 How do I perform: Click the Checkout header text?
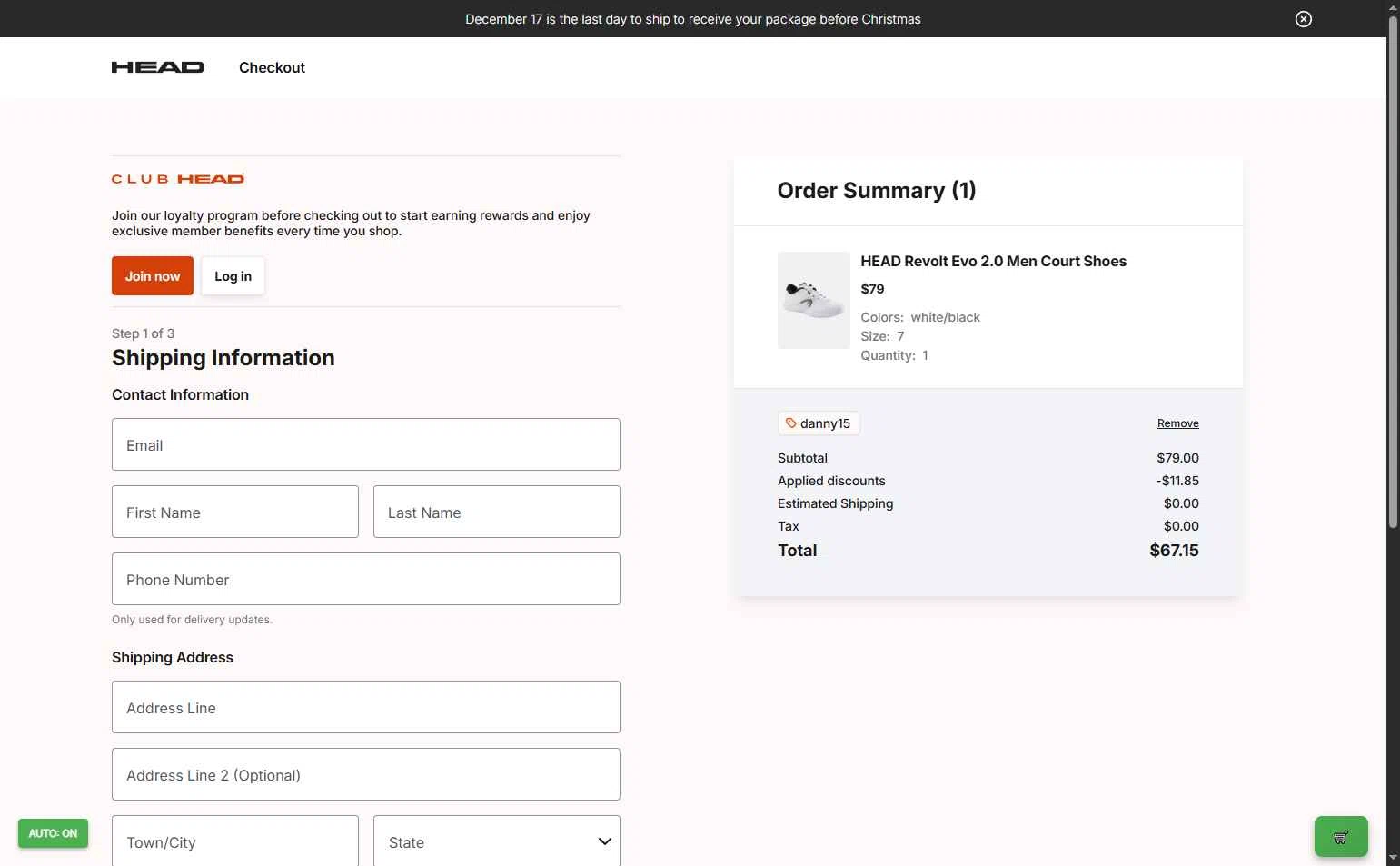click(272, 67)
